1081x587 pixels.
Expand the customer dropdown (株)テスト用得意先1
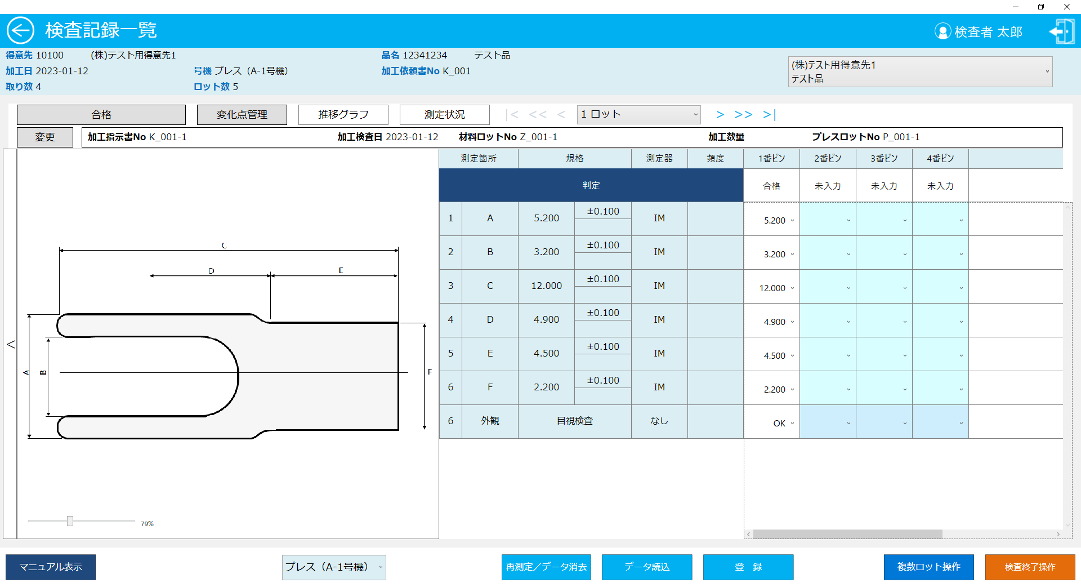920,71
